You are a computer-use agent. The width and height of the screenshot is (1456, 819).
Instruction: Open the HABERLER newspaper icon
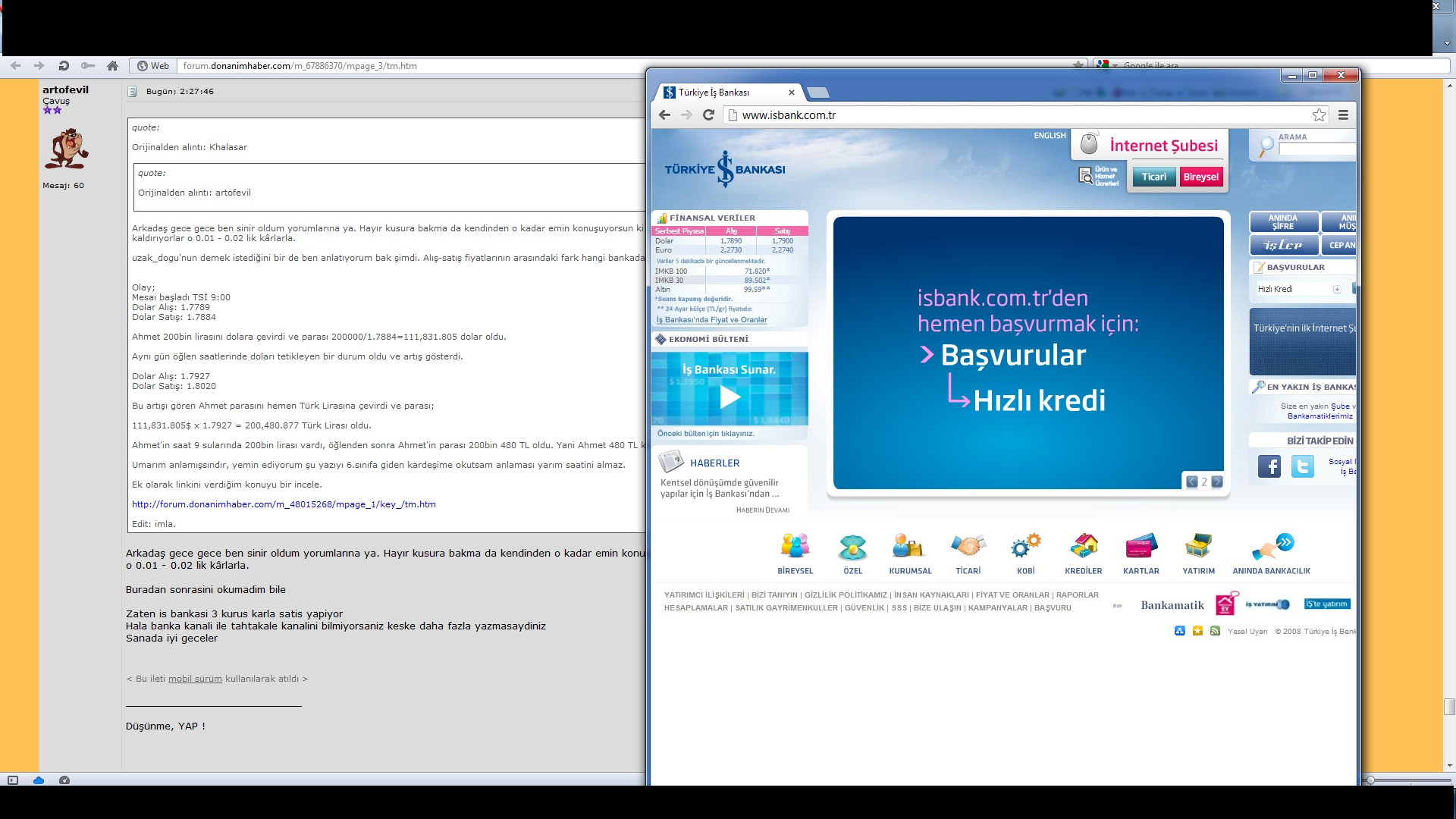(670, 461)
